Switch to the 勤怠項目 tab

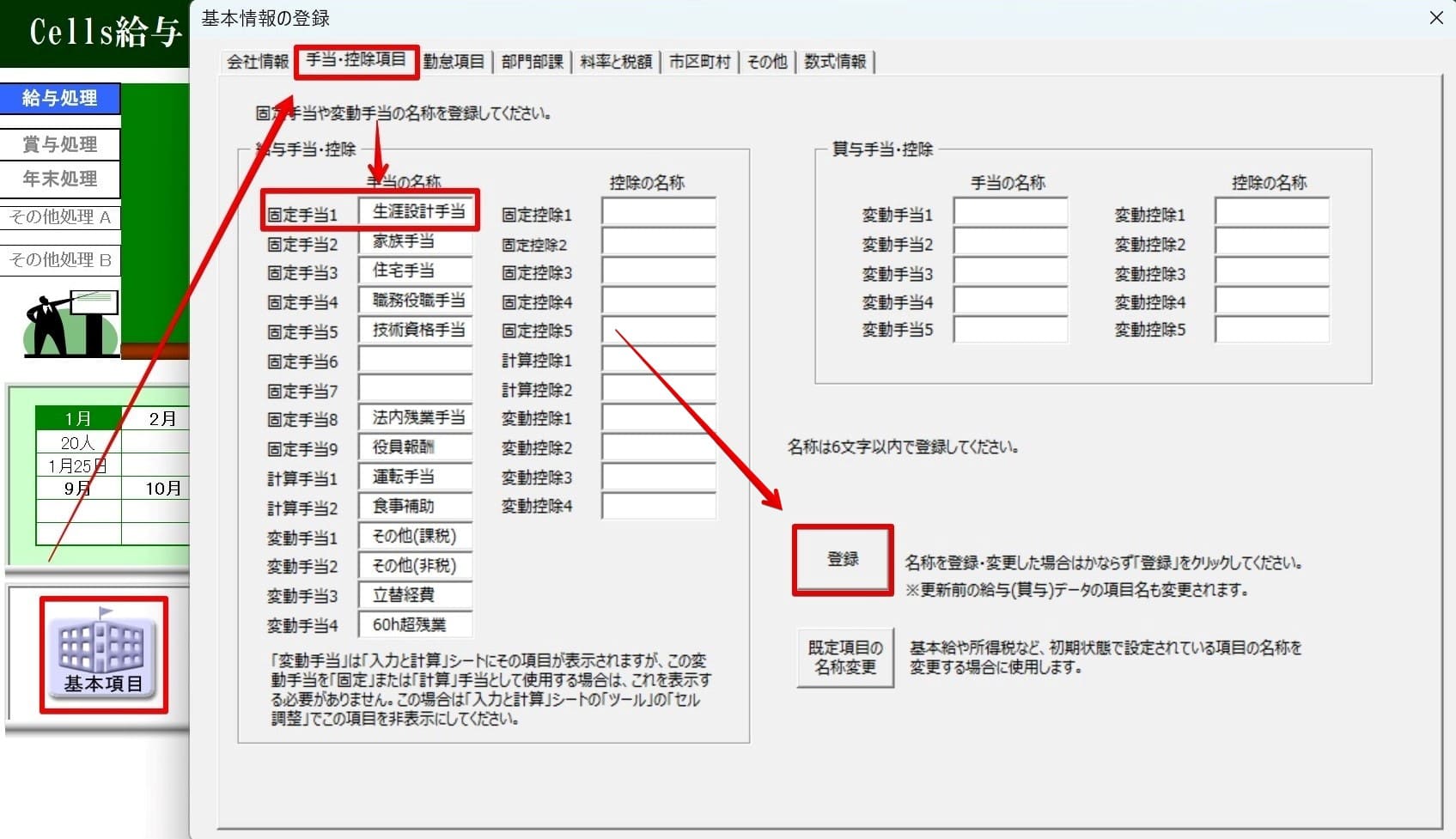(x=454, y=62)
